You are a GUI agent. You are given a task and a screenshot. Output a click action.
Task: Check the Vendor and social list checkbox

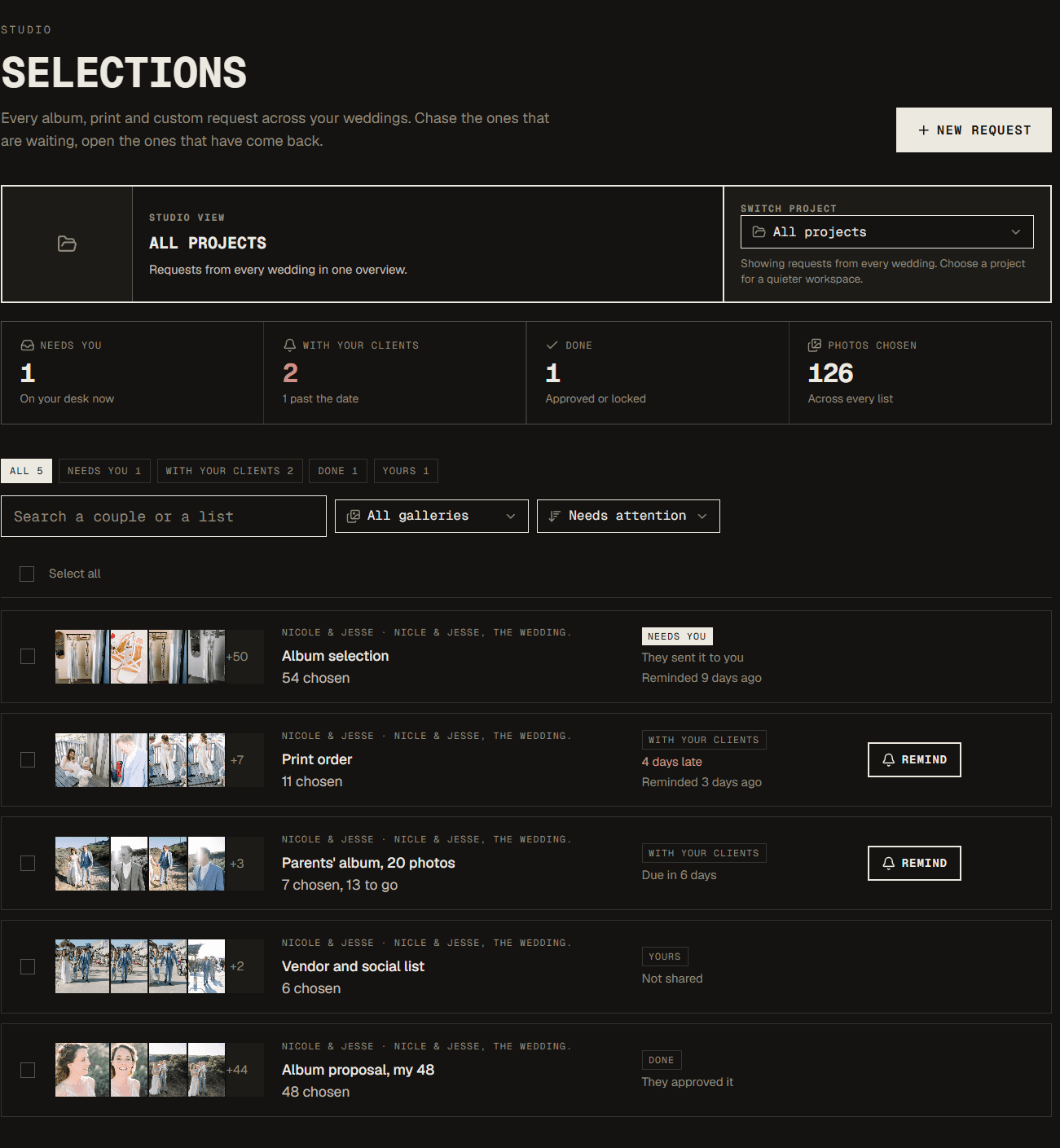pos(27,967)
